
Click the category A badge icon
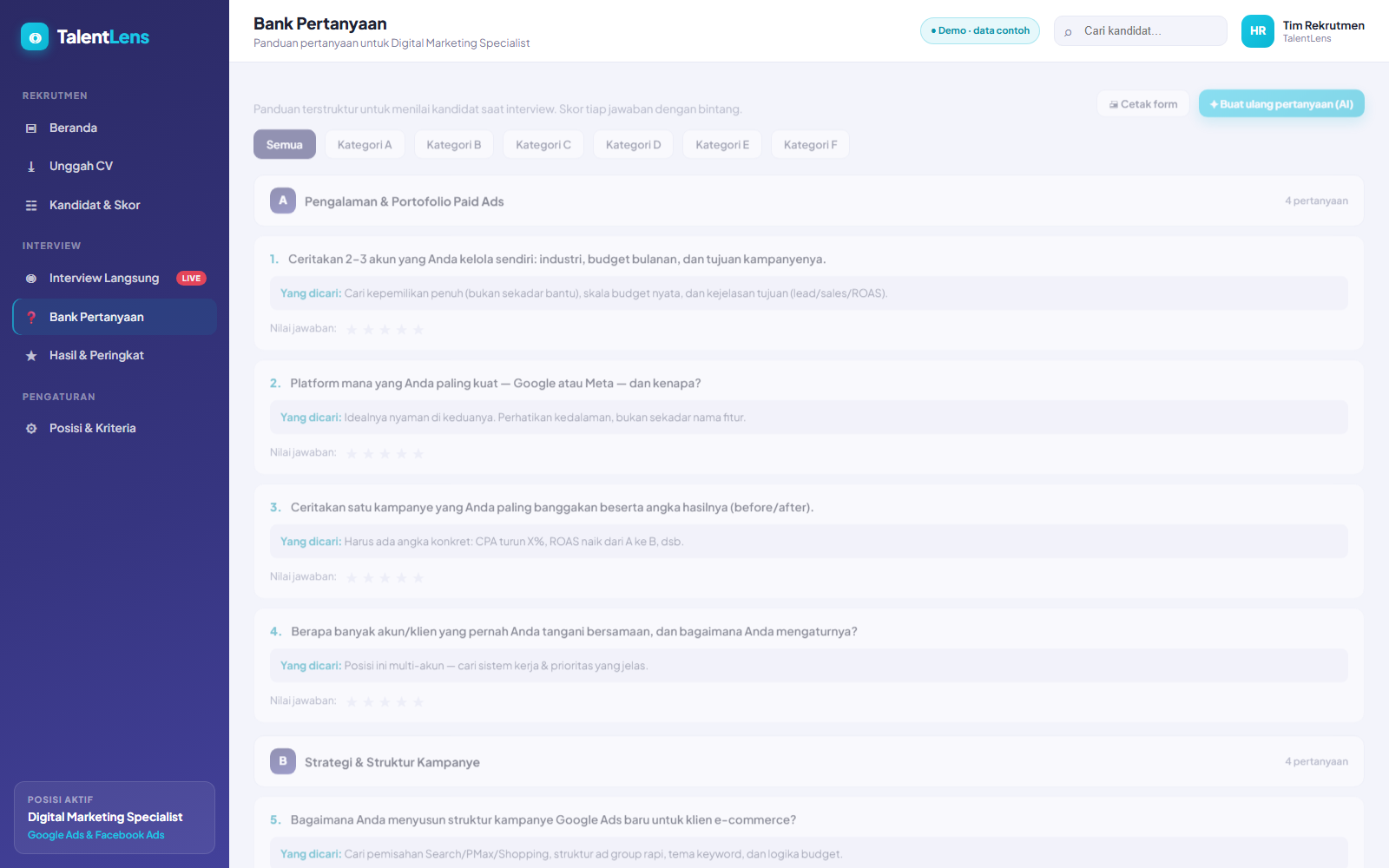click(283, 201)
